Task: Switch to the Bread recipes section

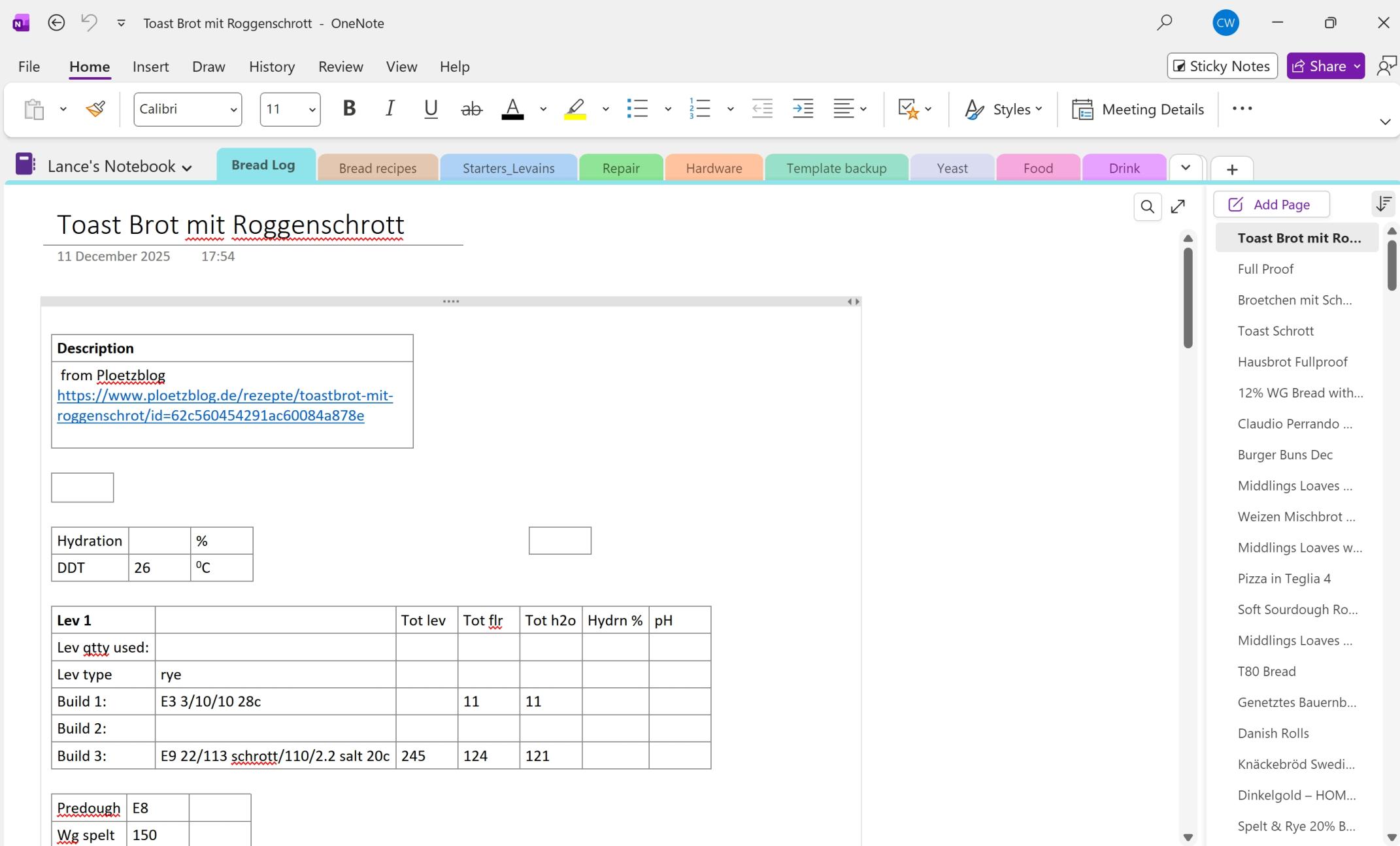Action: click(x=378, y=168)
